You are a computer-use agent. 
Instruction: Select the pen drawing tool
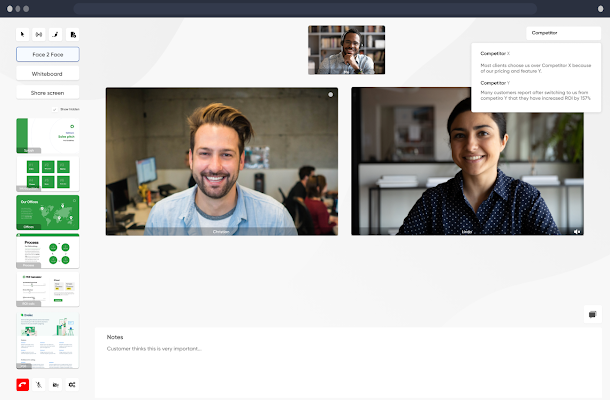[x=56, y=35]
